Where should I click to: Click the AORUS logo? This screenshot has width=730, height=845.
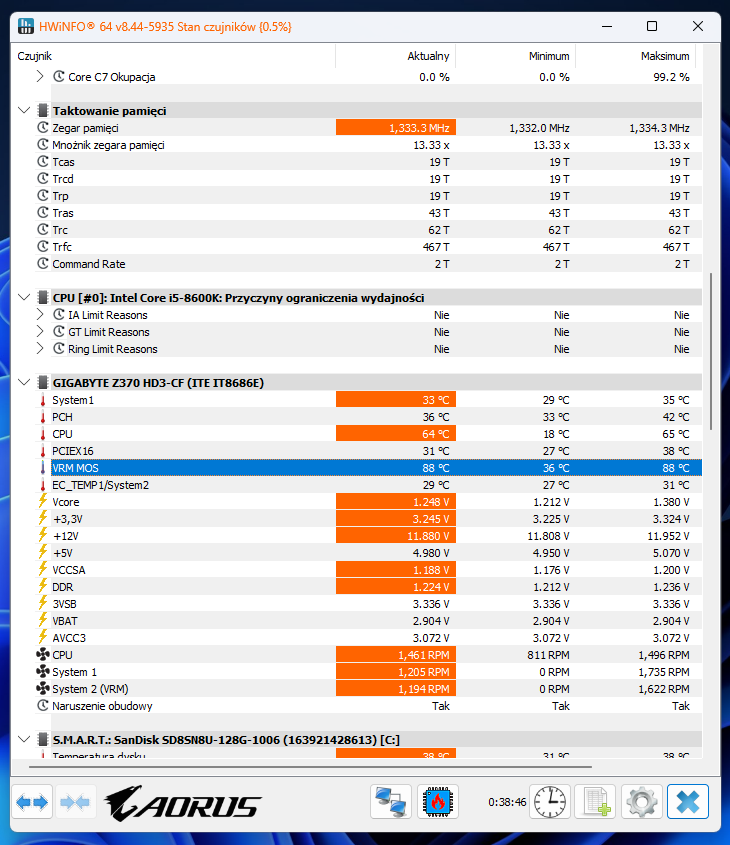pos(182,803)
